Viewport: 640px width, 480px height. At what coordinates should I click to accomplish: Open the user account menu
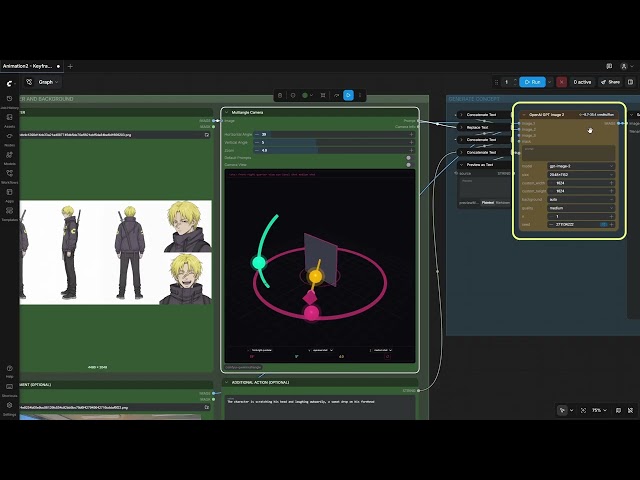627,66
